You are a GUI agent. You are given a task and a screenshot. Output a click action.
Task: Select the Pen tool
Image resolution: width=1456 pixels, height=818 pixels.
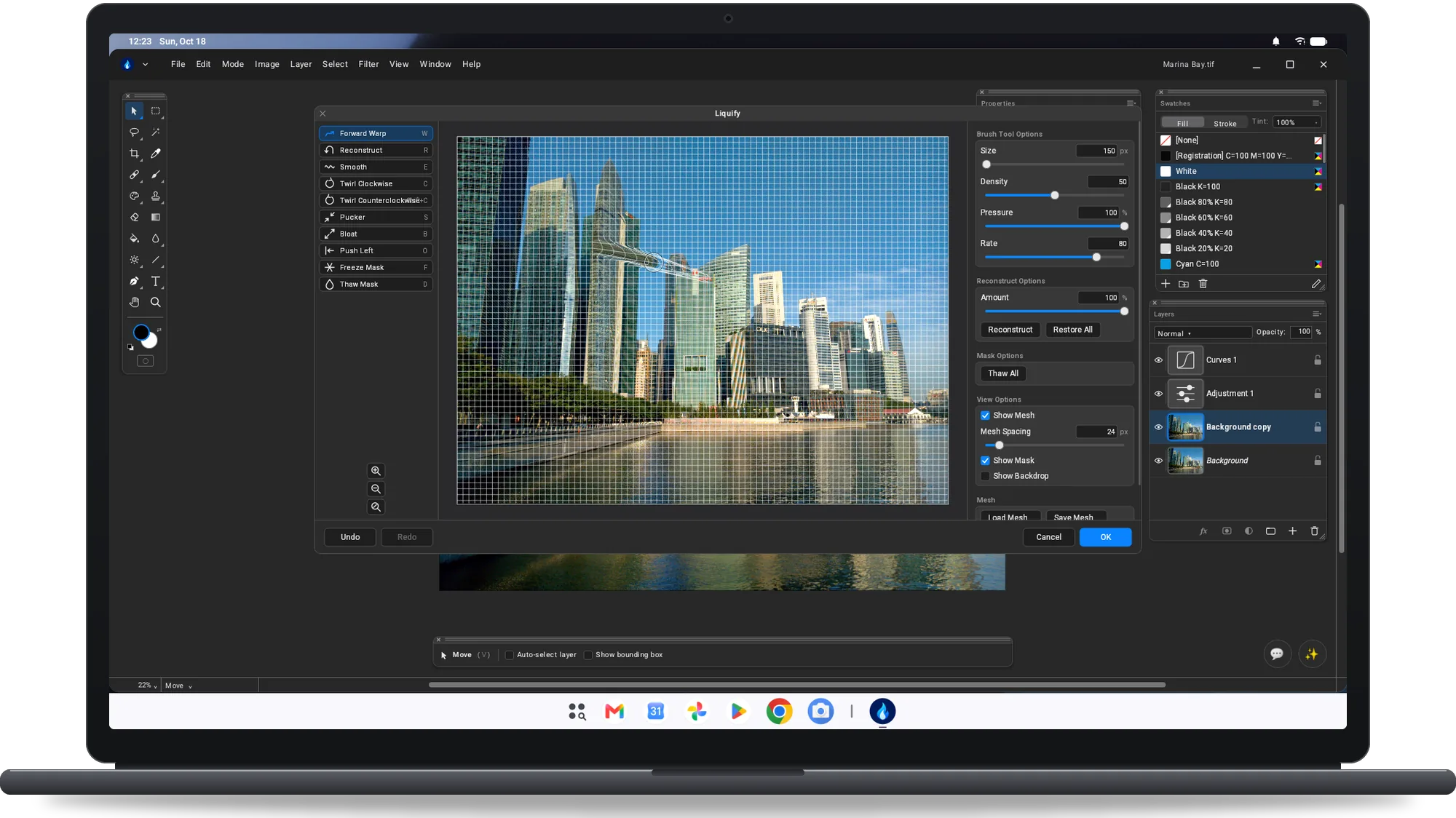coord(134,281)
